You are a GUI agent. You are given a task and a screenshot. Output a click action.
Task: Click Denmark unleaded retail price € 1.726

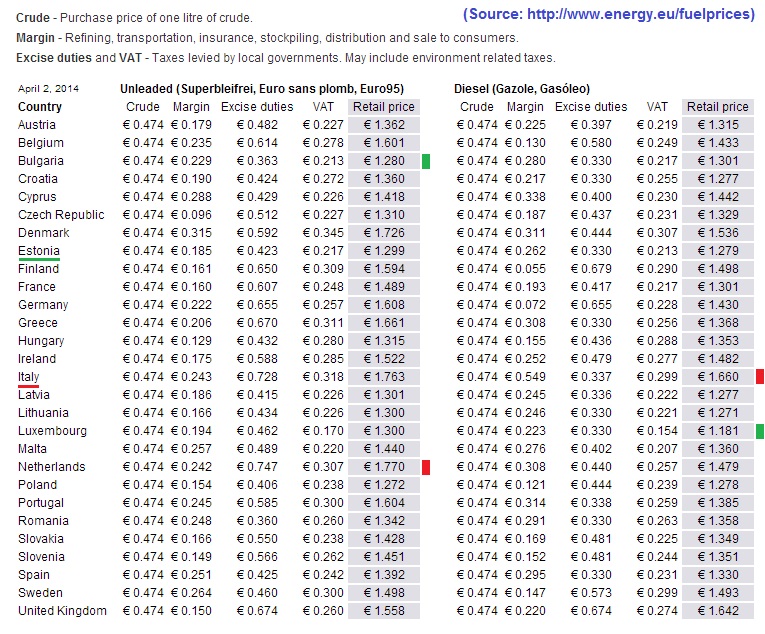coord(384,233)
